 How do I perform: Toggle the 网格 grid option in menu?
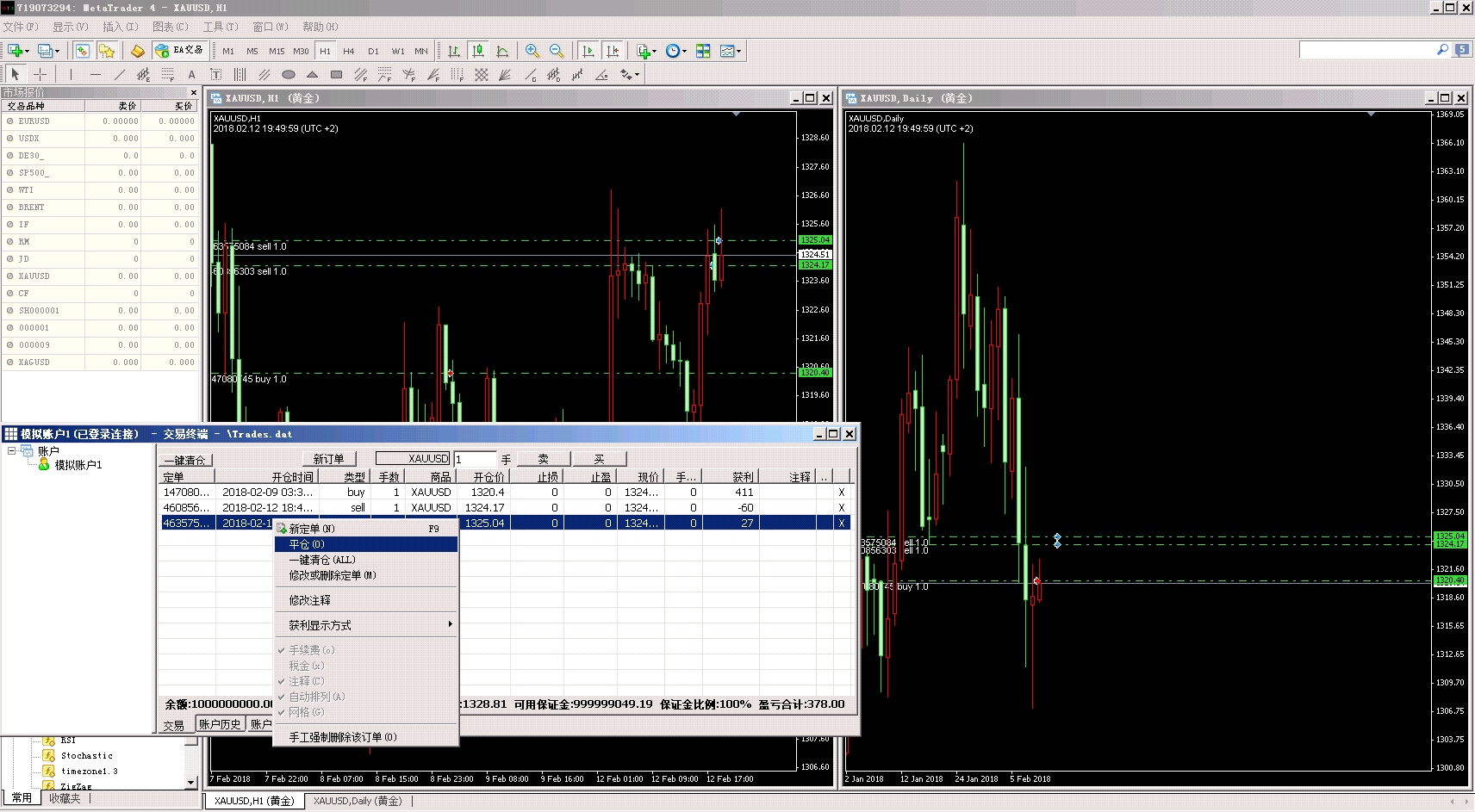click(x=306, y=712)
